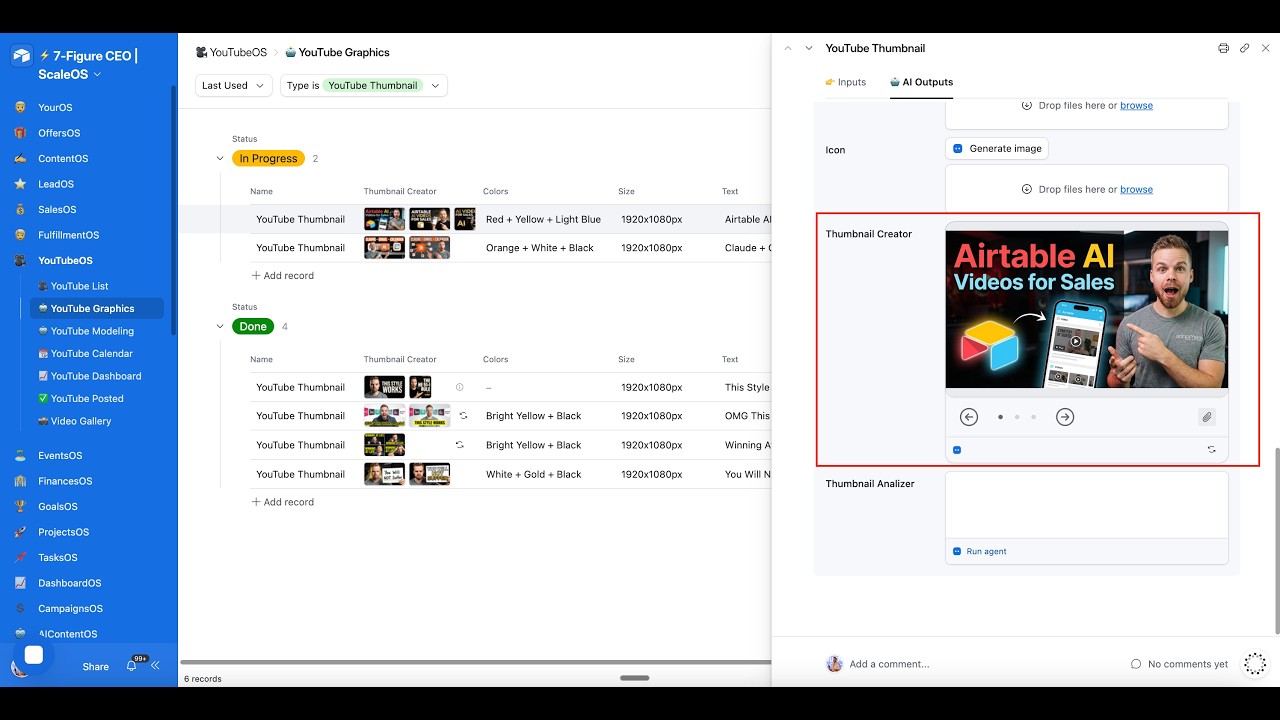1280x720 pixels.
Task: Click the white square widget button
Action: point(33,655)
